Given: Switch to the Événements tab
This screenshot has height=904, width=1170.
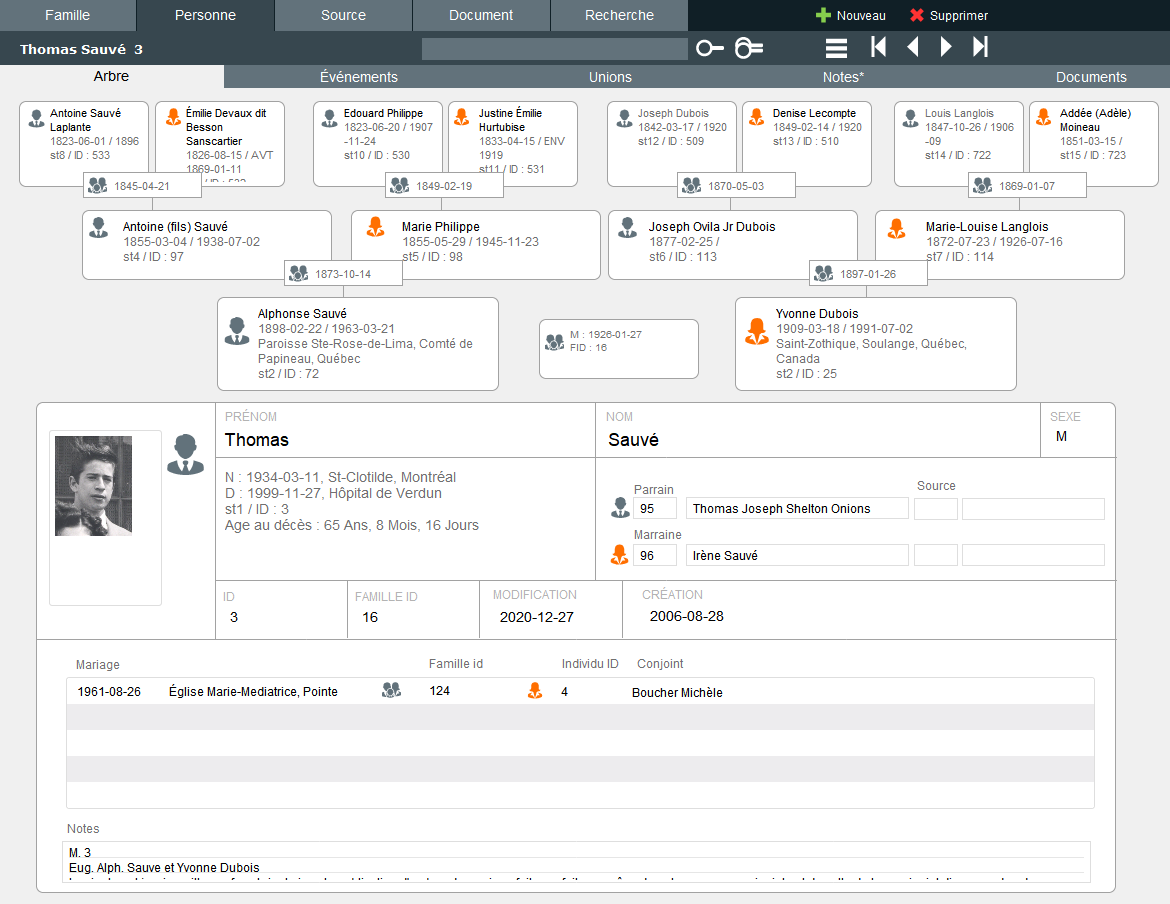Looking at the screenshot, I should pyautogui.click(x=359, y=77).
